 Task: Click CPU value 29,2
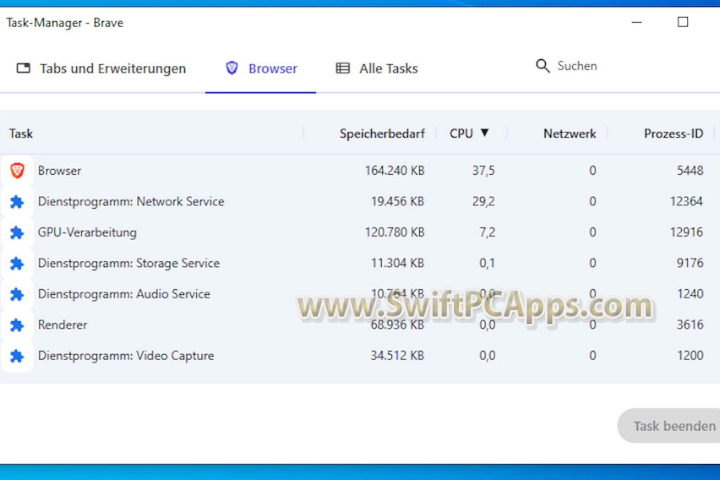pyautogui.click(x=484, y=202)
